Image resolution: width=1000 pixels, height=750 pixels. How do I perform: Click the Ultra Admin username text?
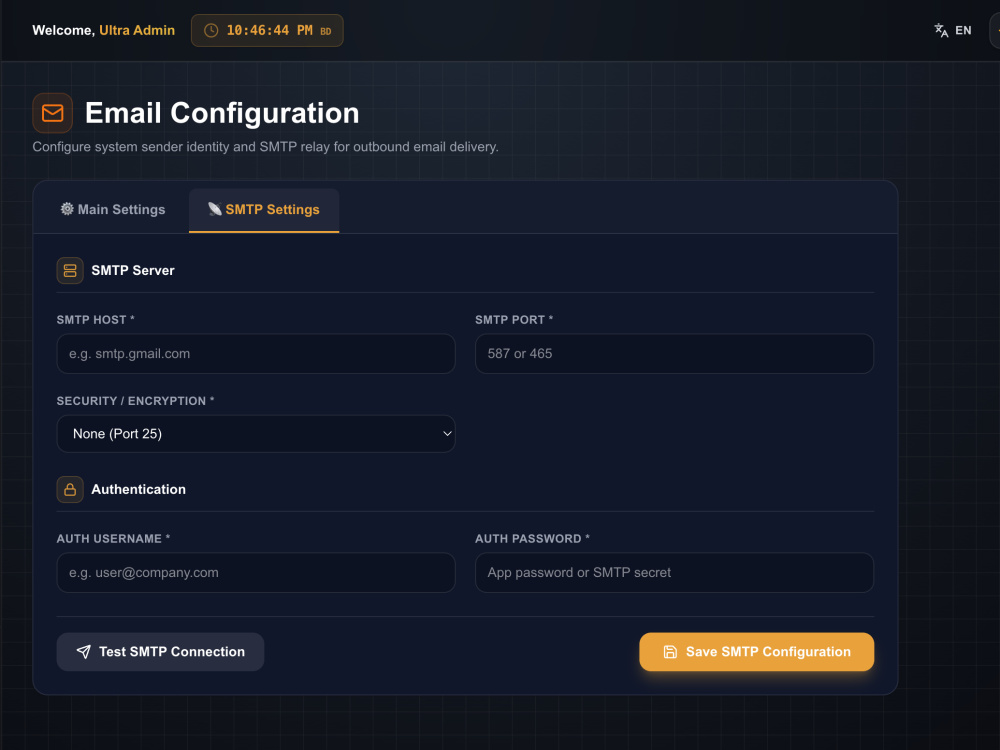coord(137,31)
